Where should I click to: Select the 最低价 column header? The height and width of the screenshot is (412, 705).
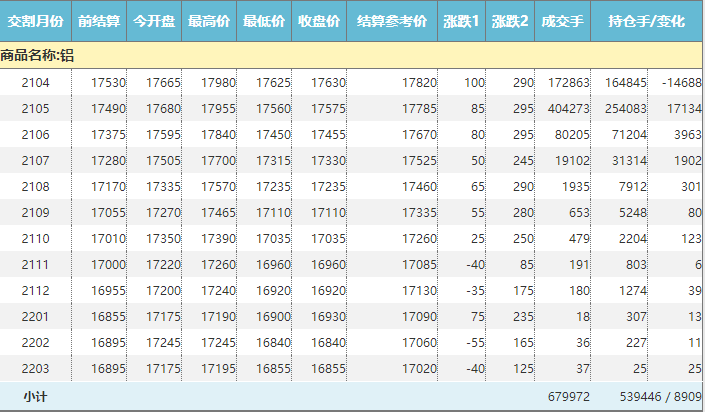[264, 21]
